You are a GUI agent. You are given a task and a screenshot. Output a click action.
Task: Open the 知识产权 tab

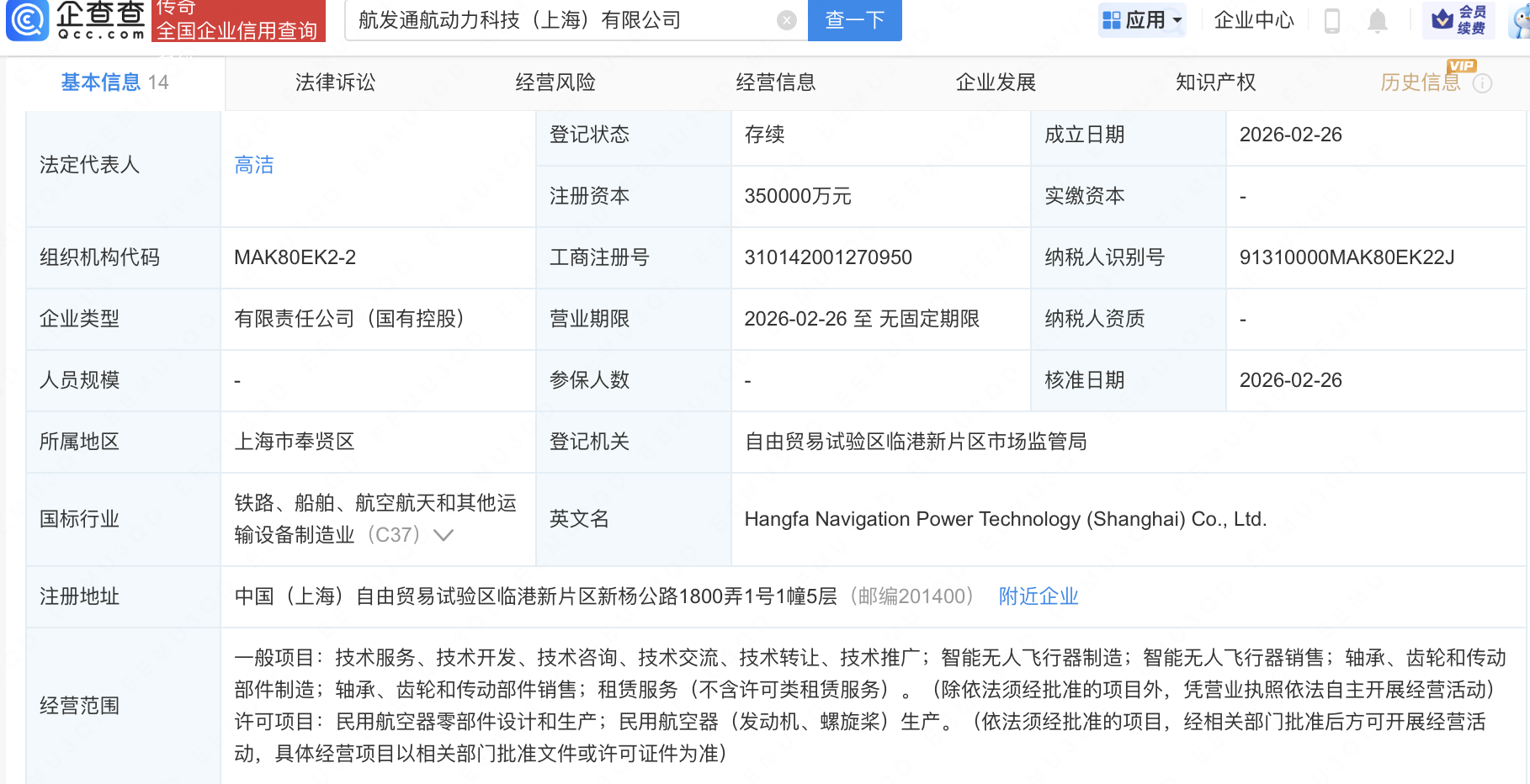coord(1215,82)
